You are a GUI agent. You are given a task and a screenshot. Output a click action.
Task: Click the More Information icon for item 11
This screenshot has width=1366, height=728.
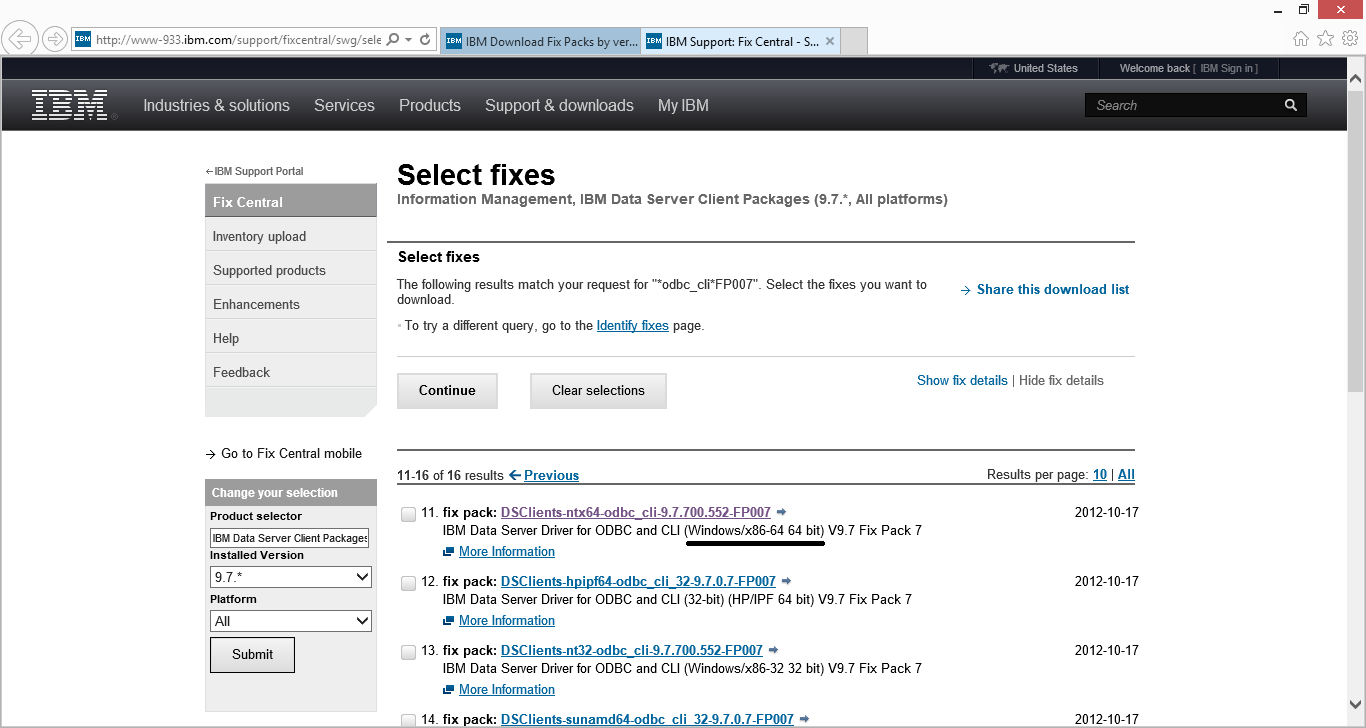click(x=449, y=552)
